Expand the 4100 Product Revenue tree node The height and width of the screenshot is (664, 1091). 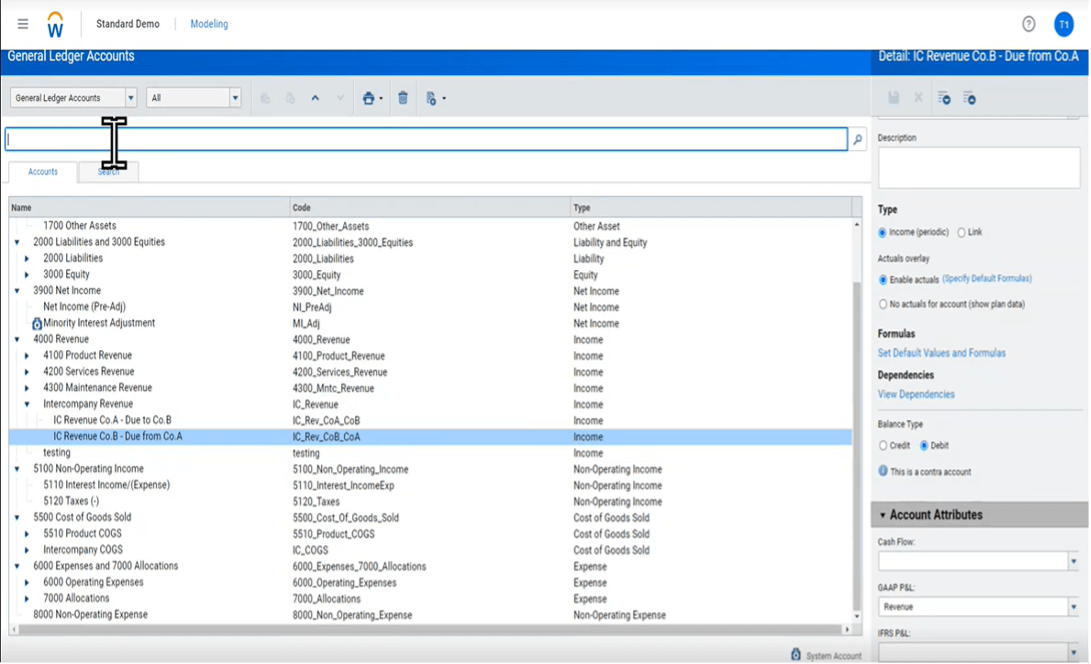click(27, 355)
